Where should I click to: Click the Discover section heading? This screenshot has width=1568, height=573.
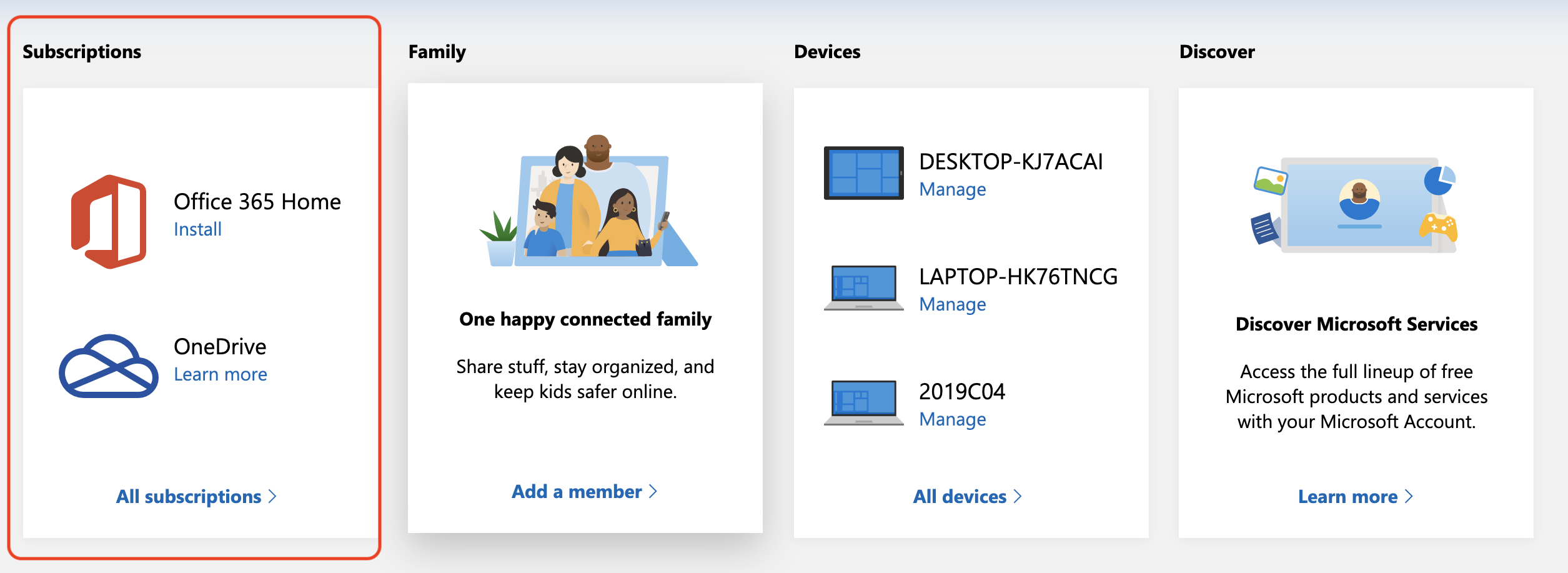1217,52
